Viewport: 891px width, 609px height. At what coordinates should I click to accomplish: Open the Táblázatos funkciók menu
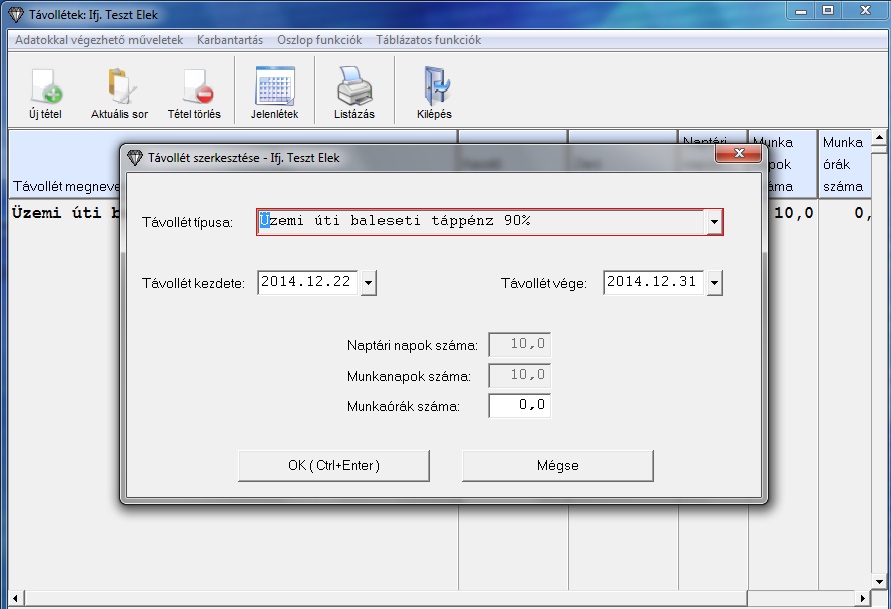pyautogui.click(x=428, y=40)
